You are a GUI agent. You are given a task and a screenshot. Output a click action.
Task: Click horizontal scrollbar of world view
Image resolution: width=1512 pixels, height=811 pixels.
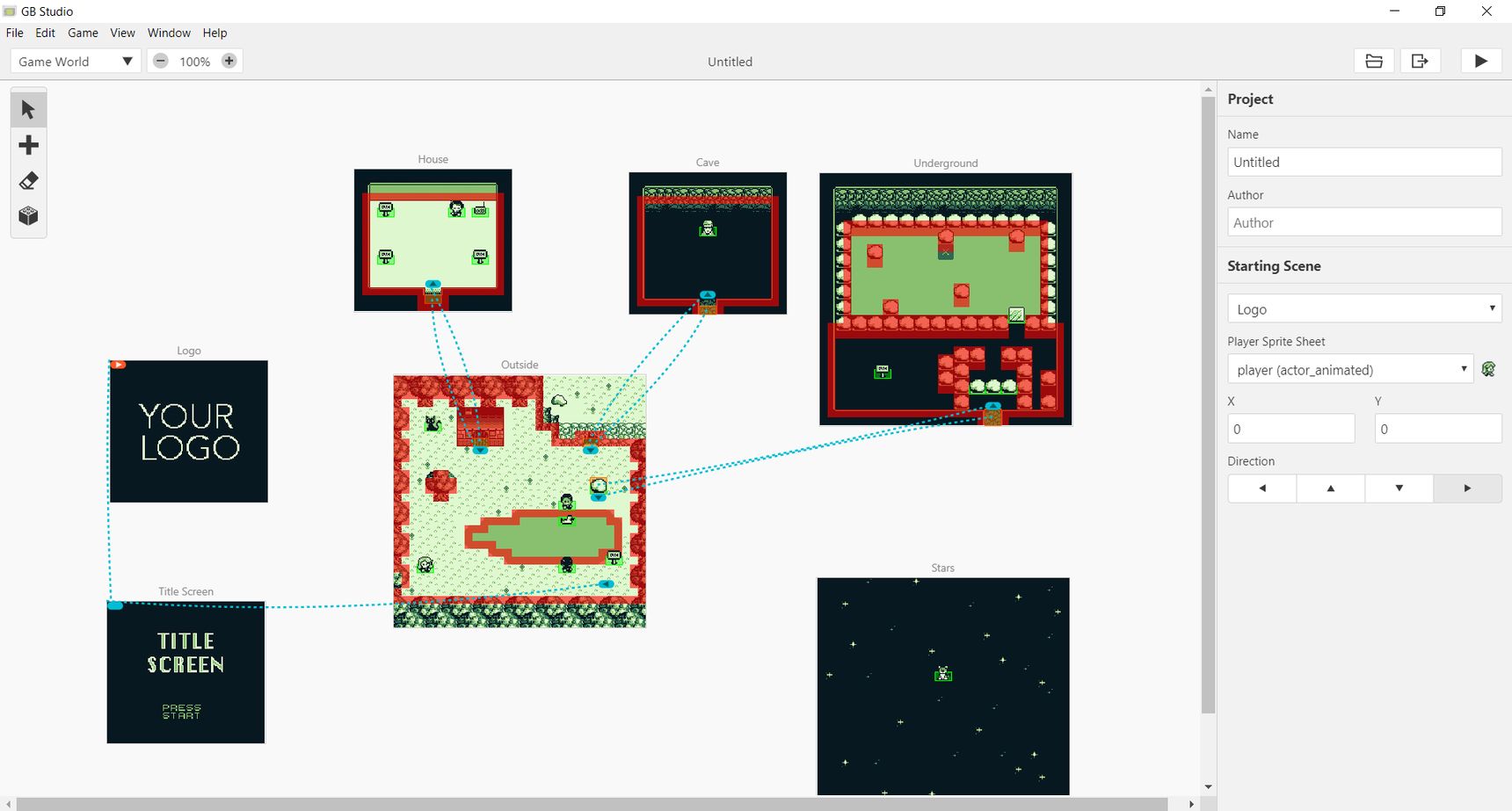tap(592, 804)
